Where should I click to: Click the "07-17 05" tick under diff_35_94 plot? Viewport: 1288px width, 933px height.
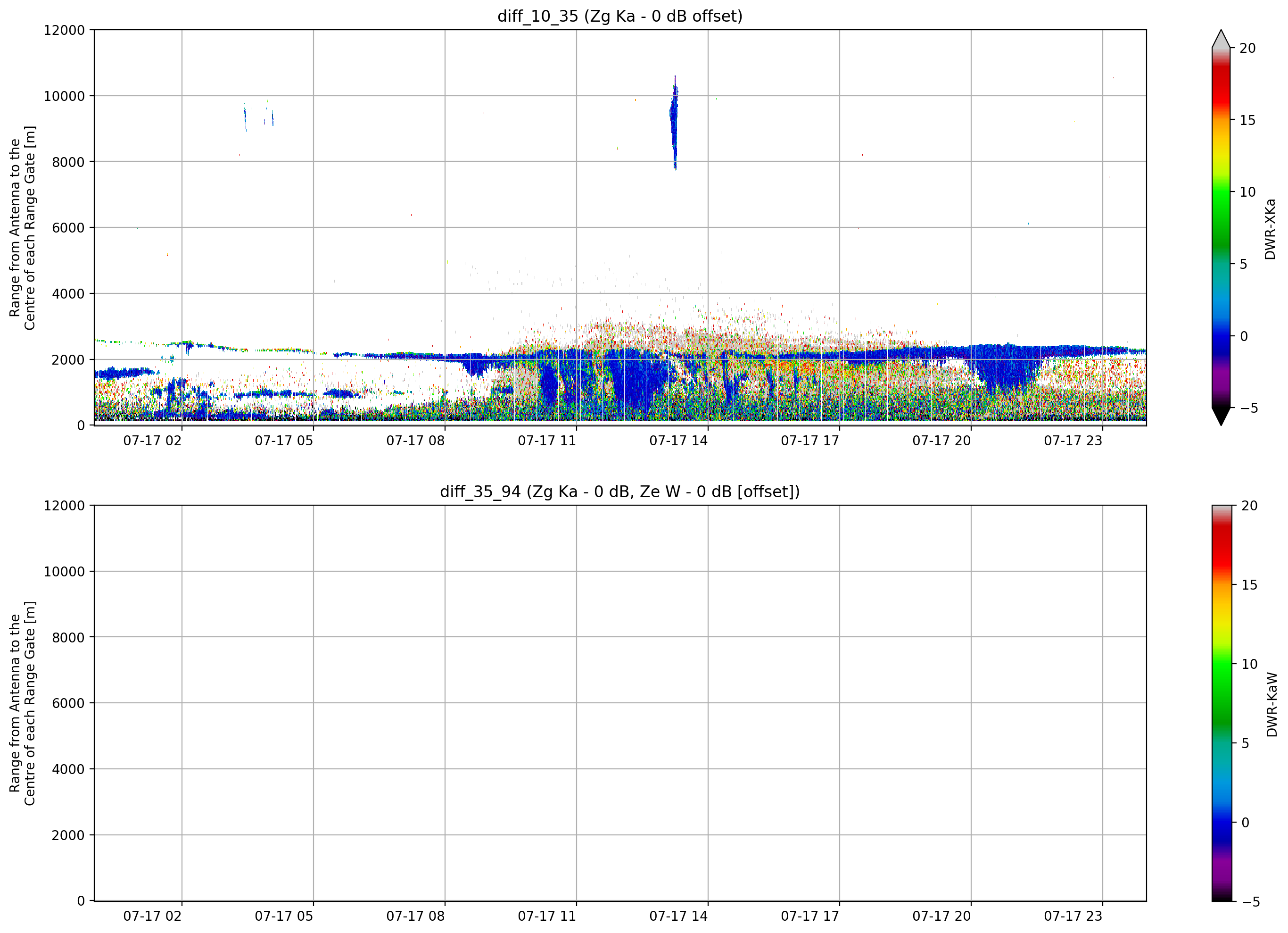[284, 916]
